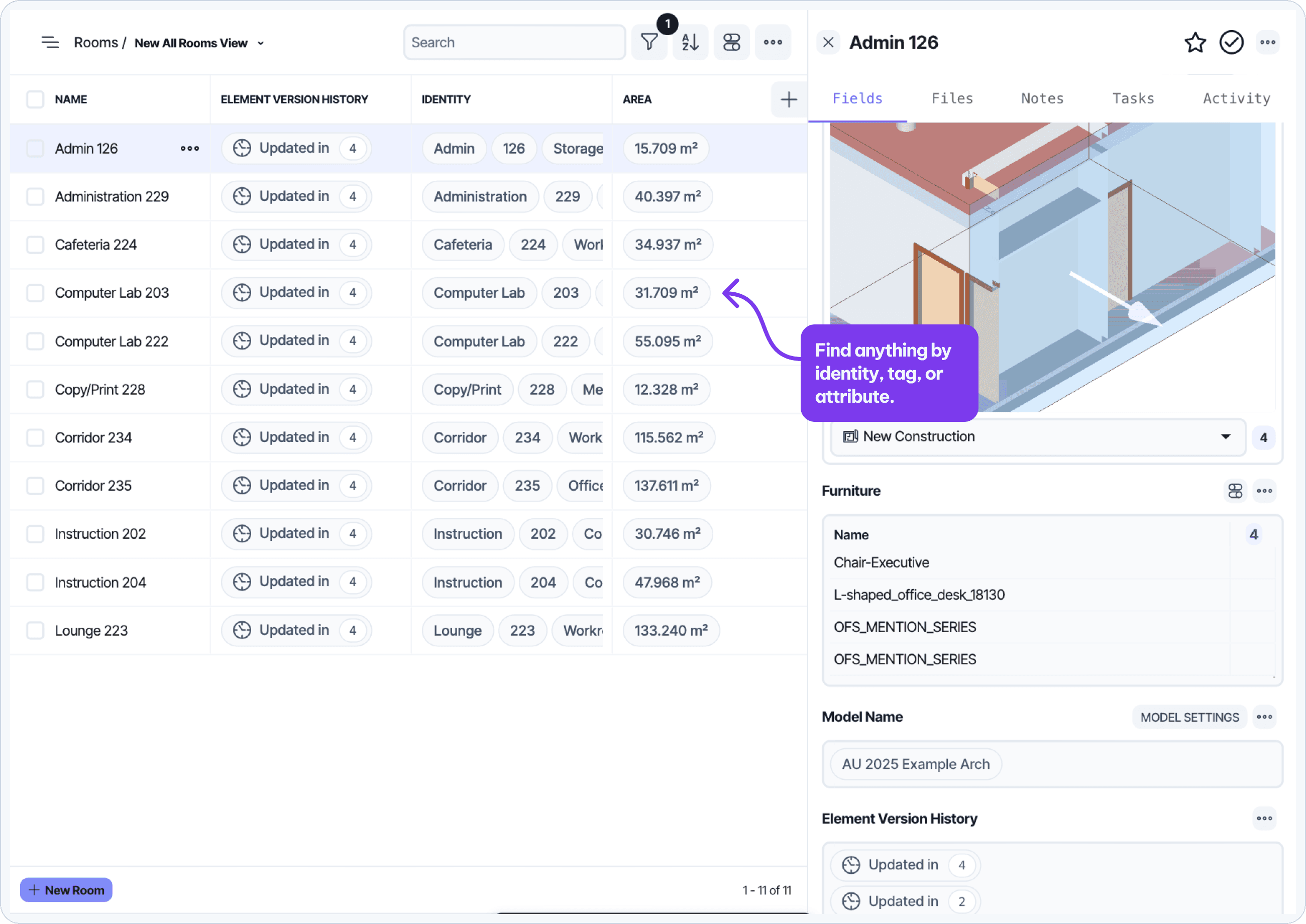Open the filter panel with active filter
1306x924 pixels.
(649, 42)
